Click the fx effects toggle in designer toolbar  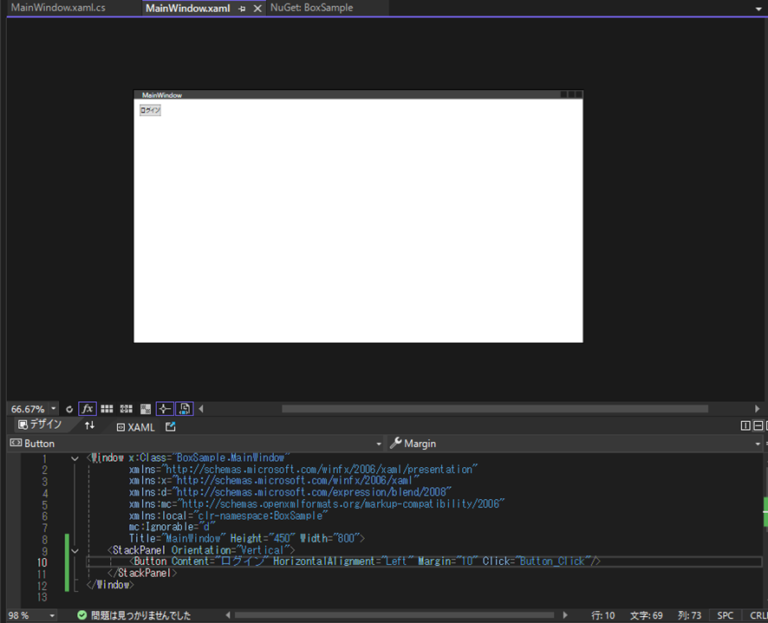tap(87, 409)
